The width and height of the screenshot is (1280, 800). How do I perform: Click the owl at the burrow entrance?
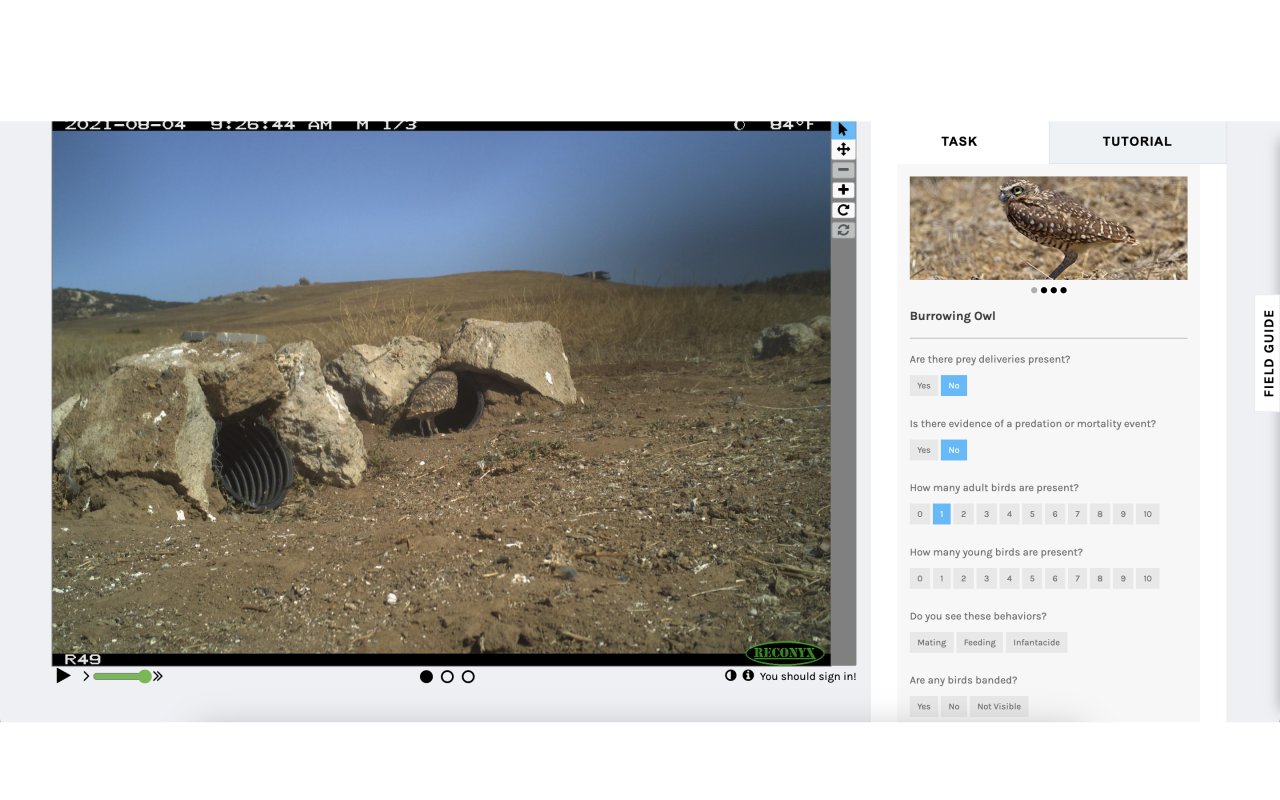(433, 401)
